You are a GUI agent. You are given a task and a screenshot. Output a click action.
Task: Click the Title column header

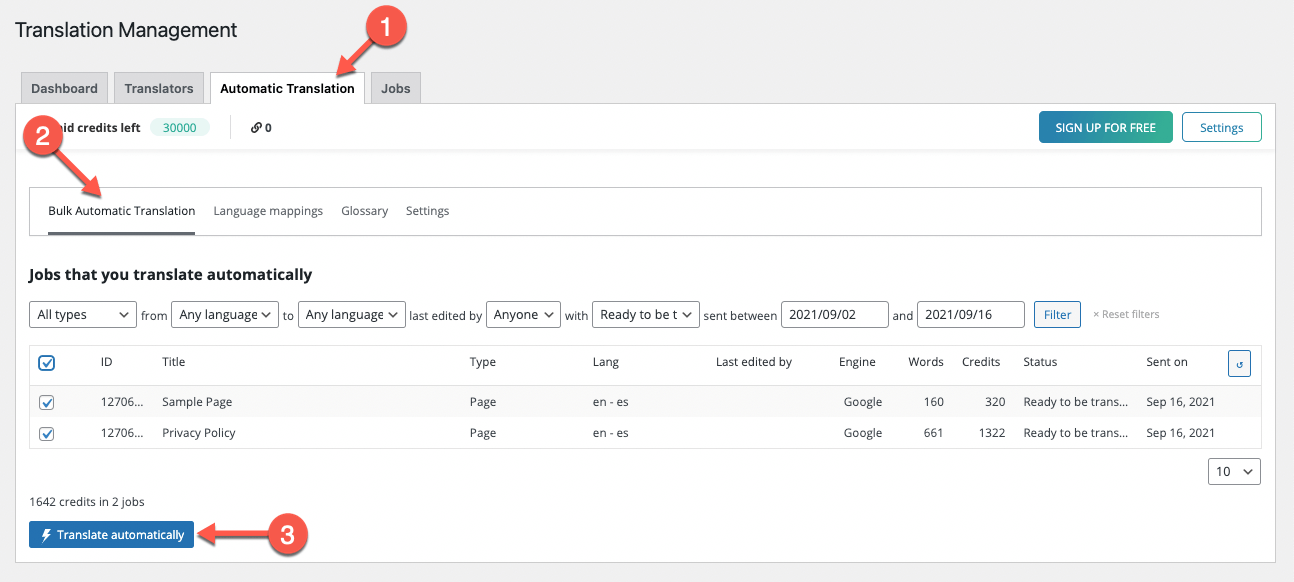point(174,362)
